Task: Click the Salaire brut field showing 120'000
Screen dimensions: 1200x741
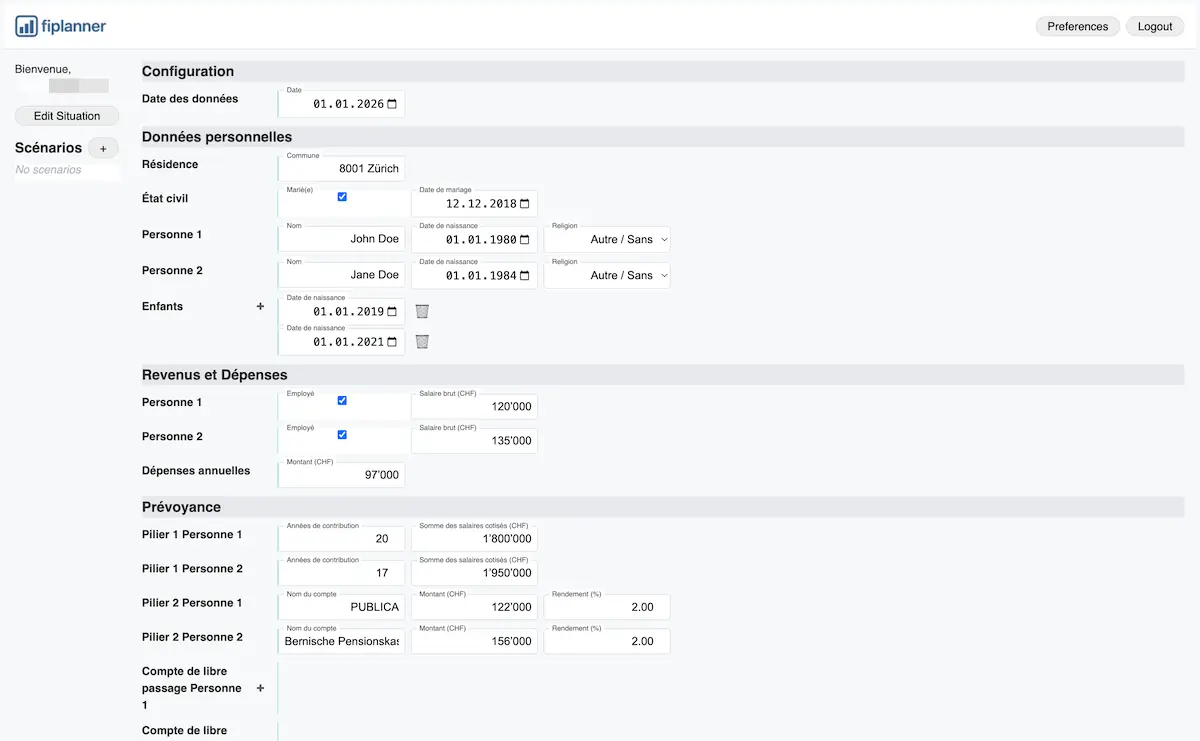Action: [x=490, y=406]
